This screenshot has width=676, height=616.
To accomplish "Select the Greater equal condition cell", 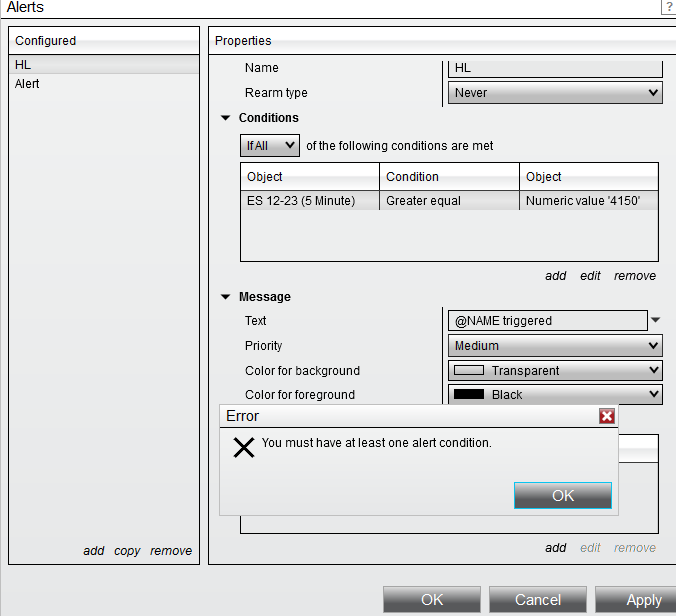I will tap(449, 201).
